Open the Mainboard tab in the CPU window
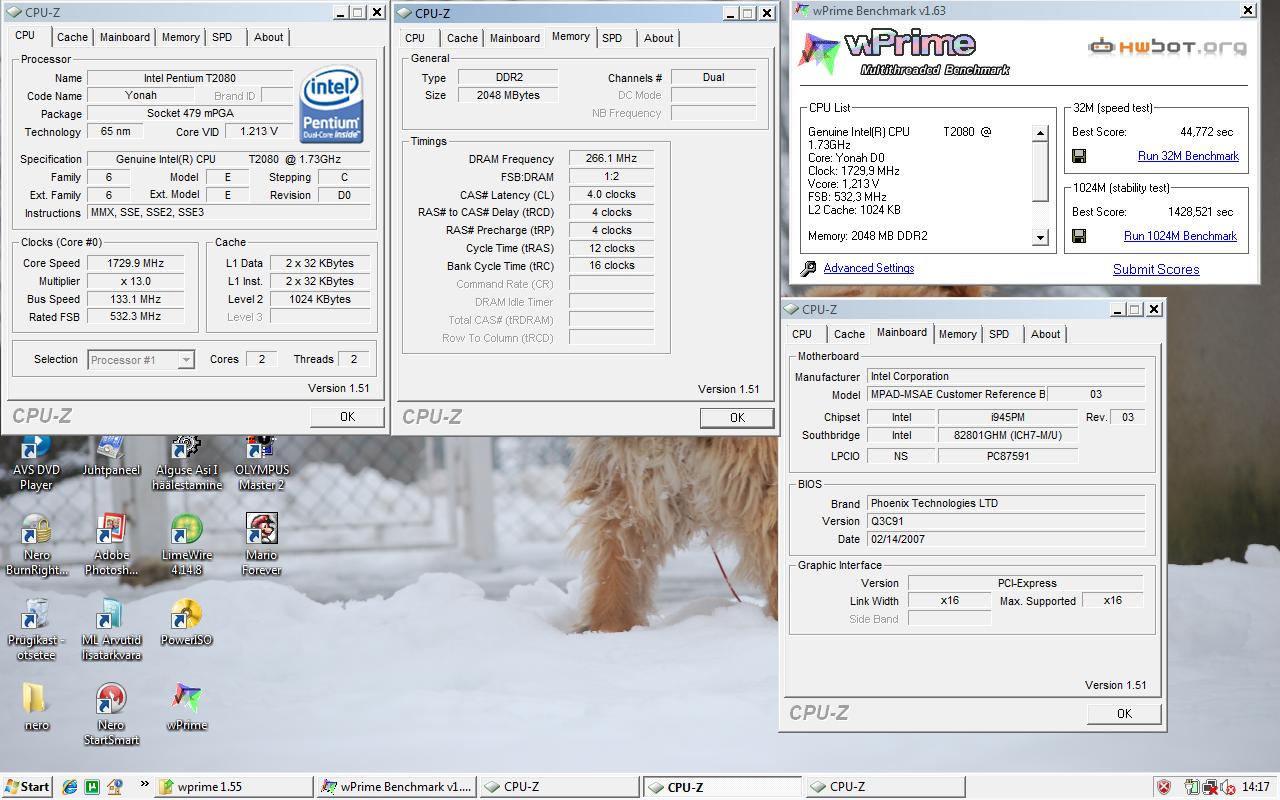Screen dimensions: 1280x800 124,37
